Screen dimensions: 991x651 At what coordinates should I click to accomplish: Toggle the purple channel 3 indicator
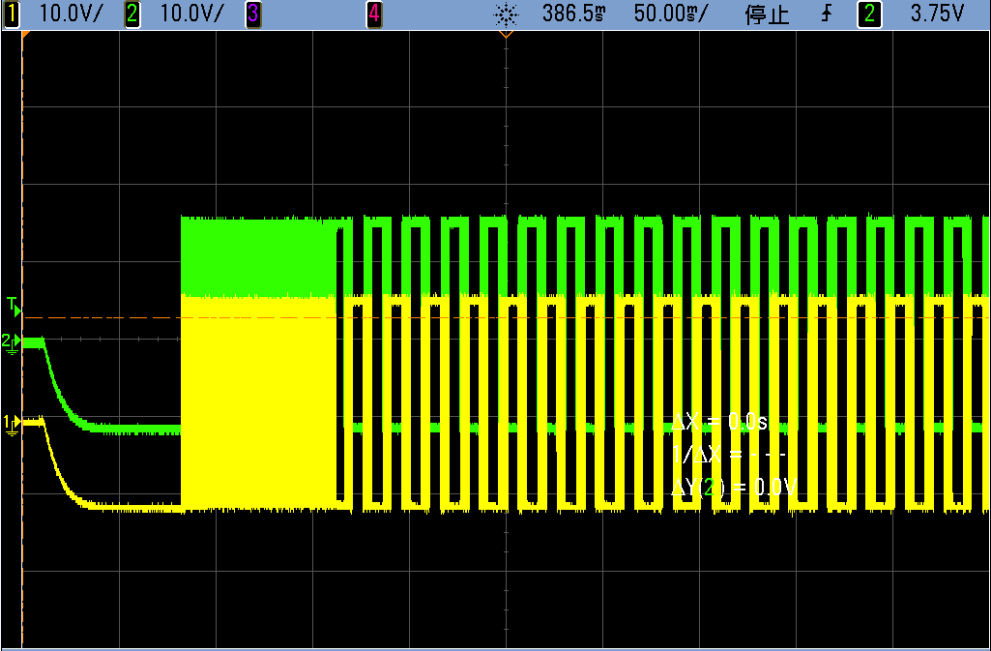(253, 14)
